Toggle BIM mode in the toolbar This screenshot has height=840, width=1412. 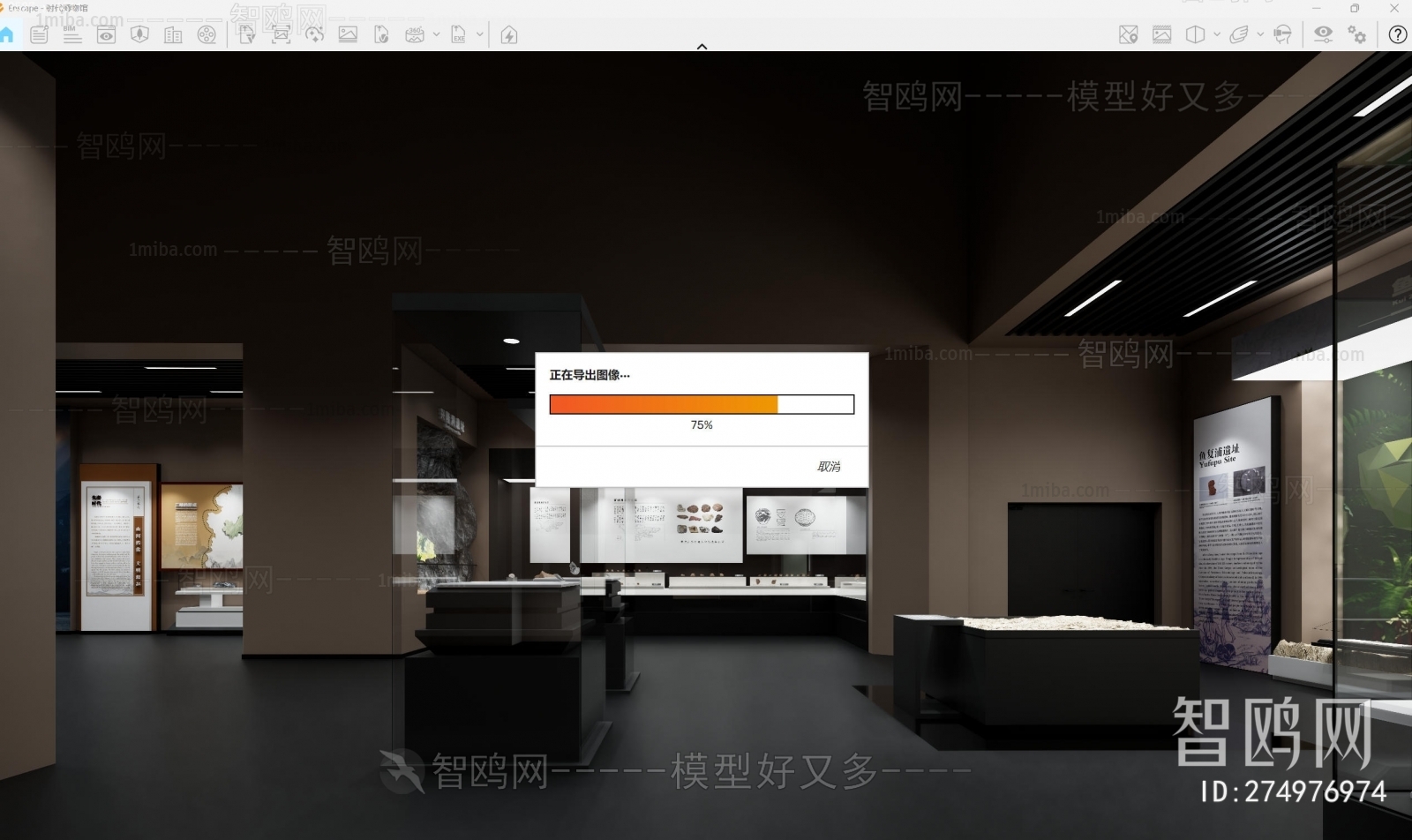(72, 35)
